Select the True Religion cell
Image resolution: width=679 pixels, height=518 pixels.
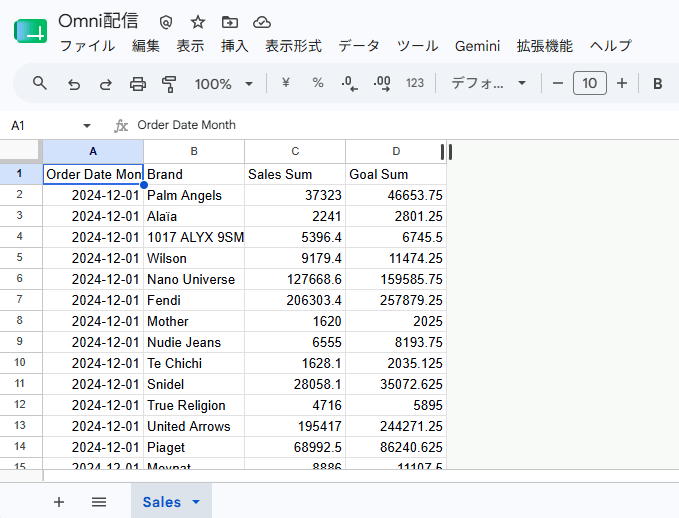[194, 405]
